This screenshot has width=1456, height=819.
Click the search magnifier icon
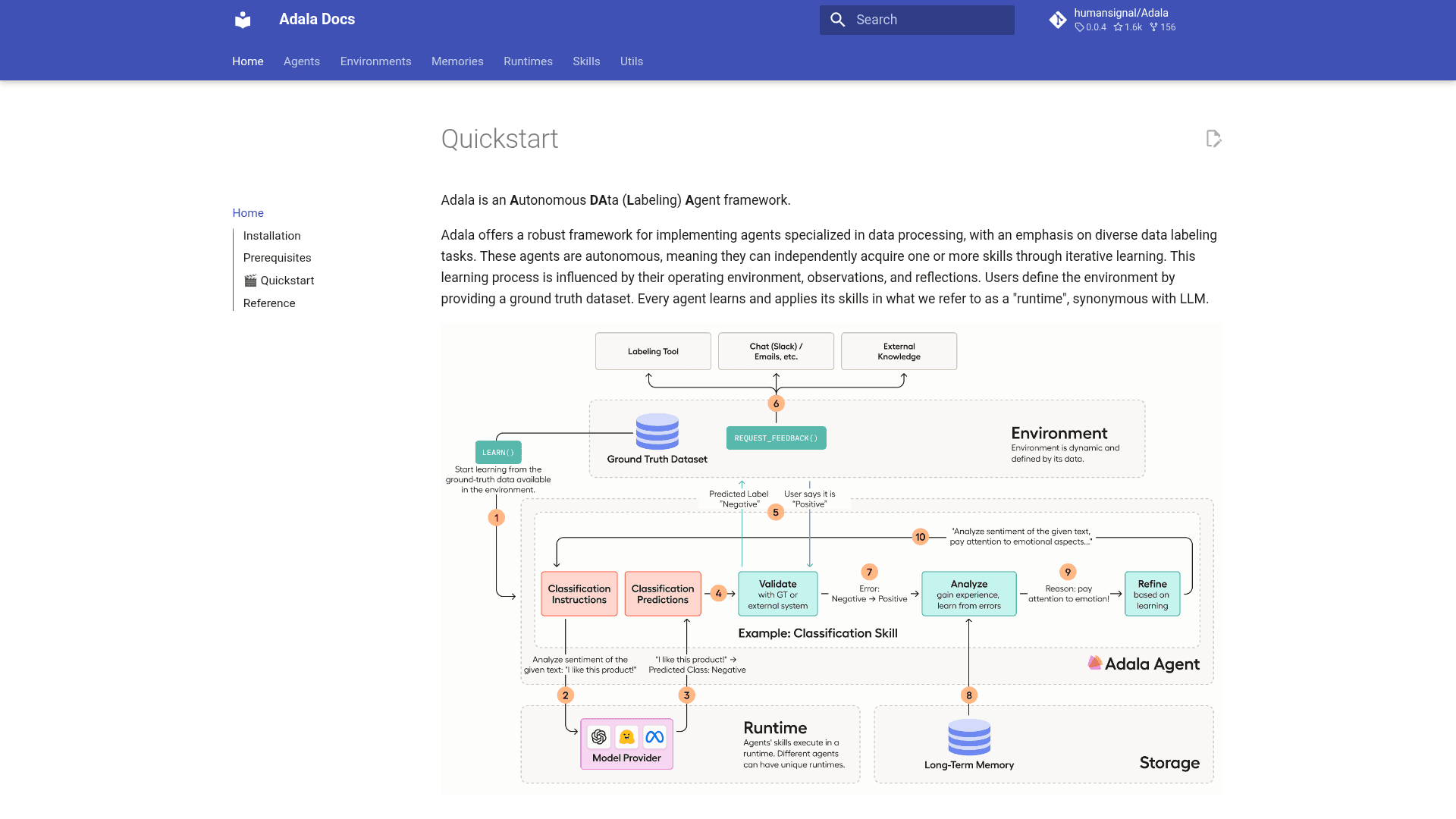click(x=837, y=20)
